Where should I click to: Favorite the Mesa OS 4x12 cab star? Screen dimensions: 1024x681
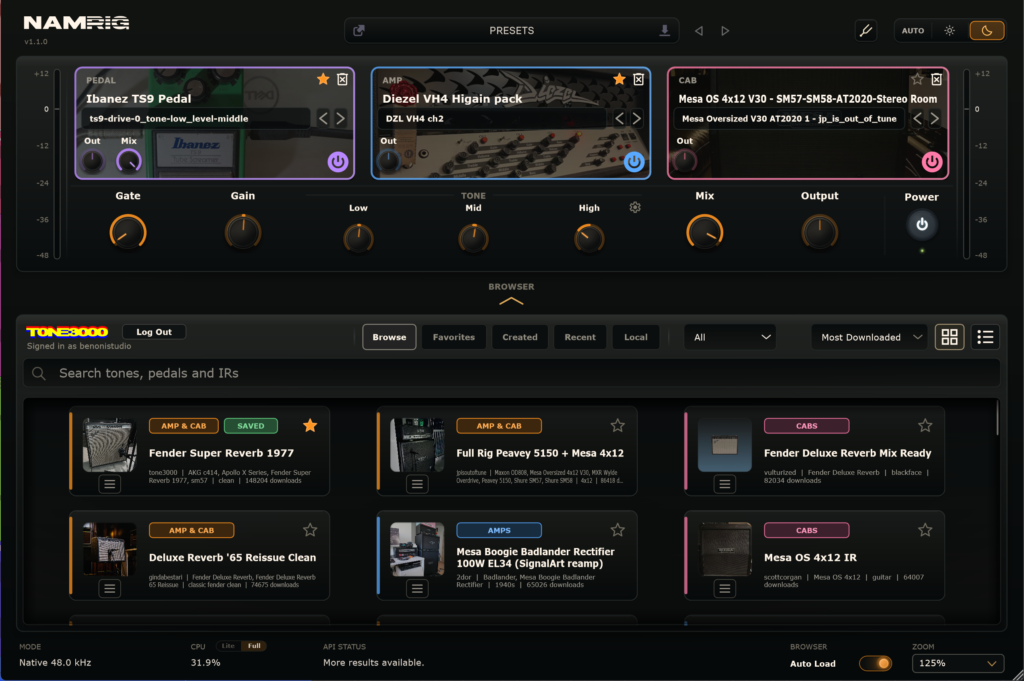[x=918, y=79]
